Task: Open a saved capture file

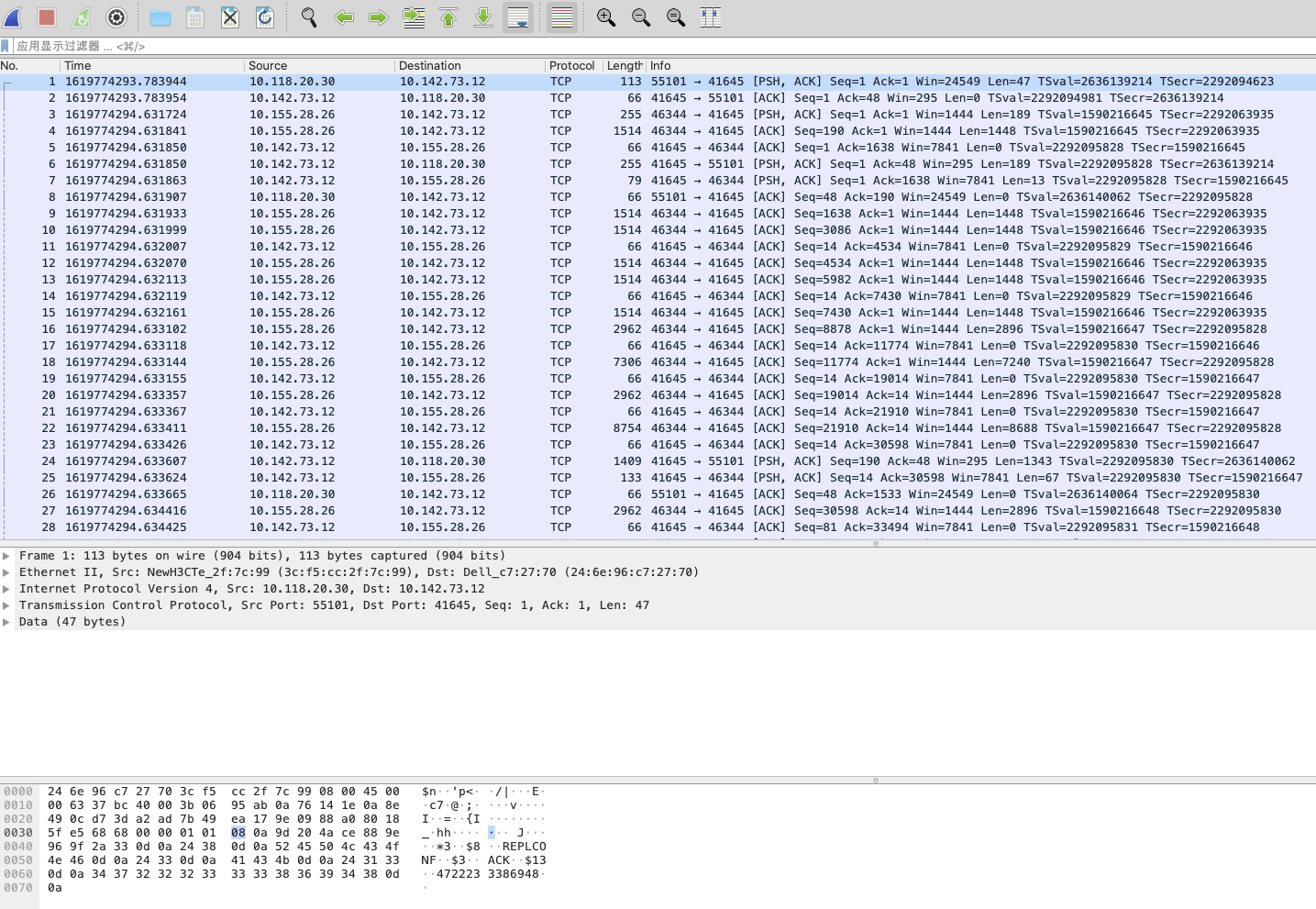Action: click(x=160, y=17)
